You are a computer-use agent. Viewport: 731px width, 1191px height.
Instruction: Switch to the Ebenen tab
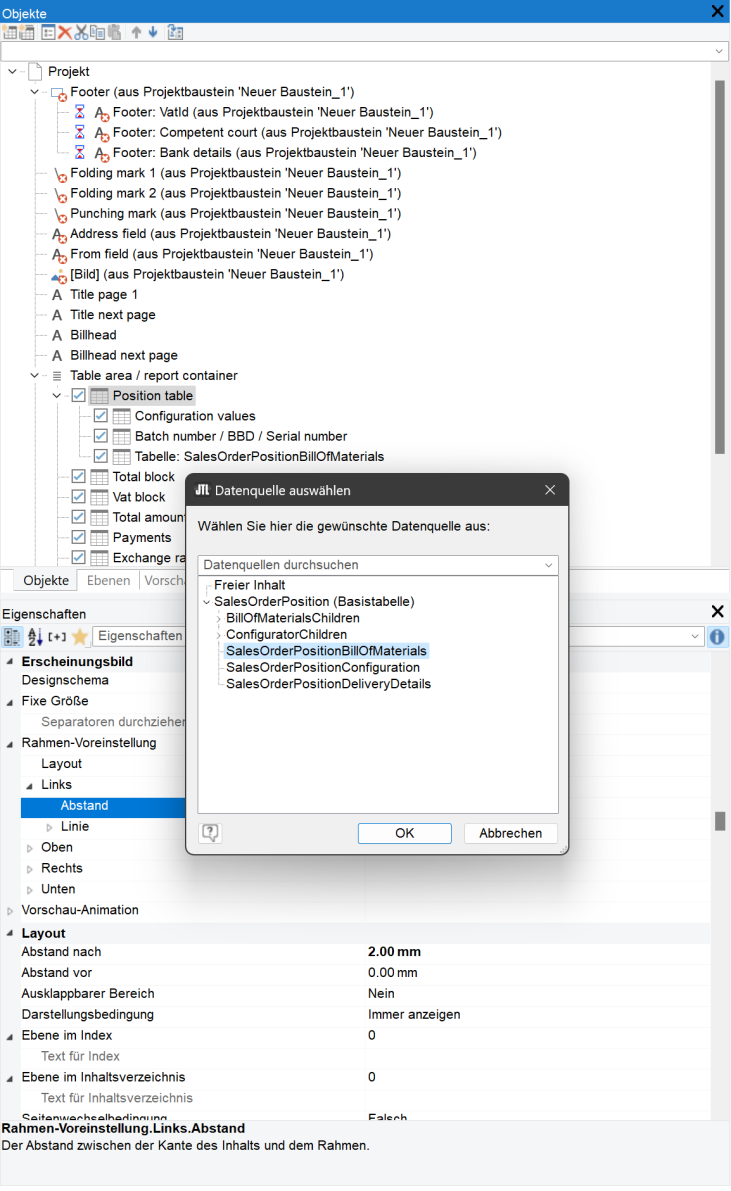pyautogui.click(x=108, y=581)
